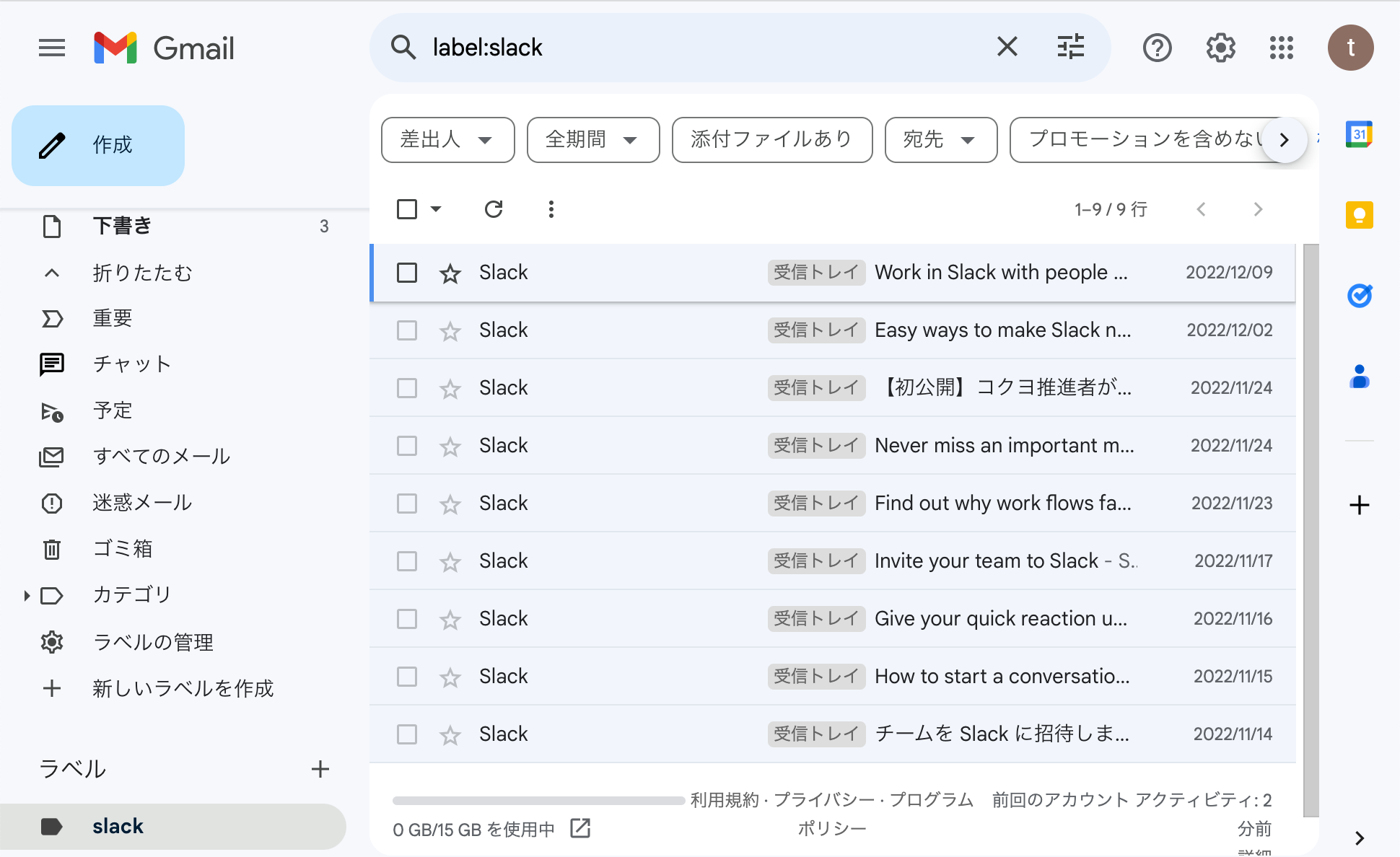The width and height of the screenshot is (1400, 857).
Task: Toggle the select-all checkbox
Action: [407, 209]
